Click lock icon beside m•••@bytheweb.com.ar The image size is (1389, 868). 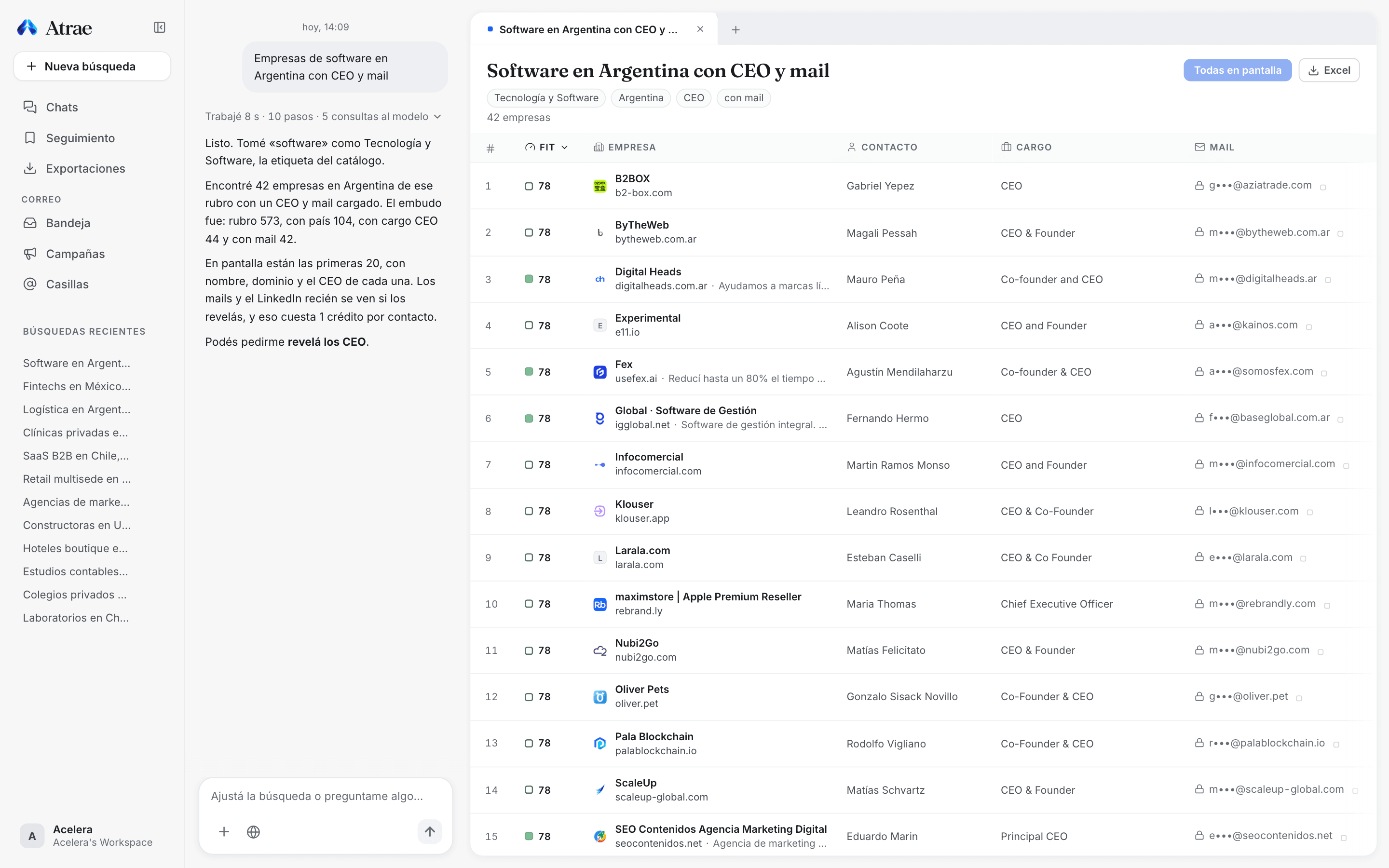click(x=1199, y=232)
